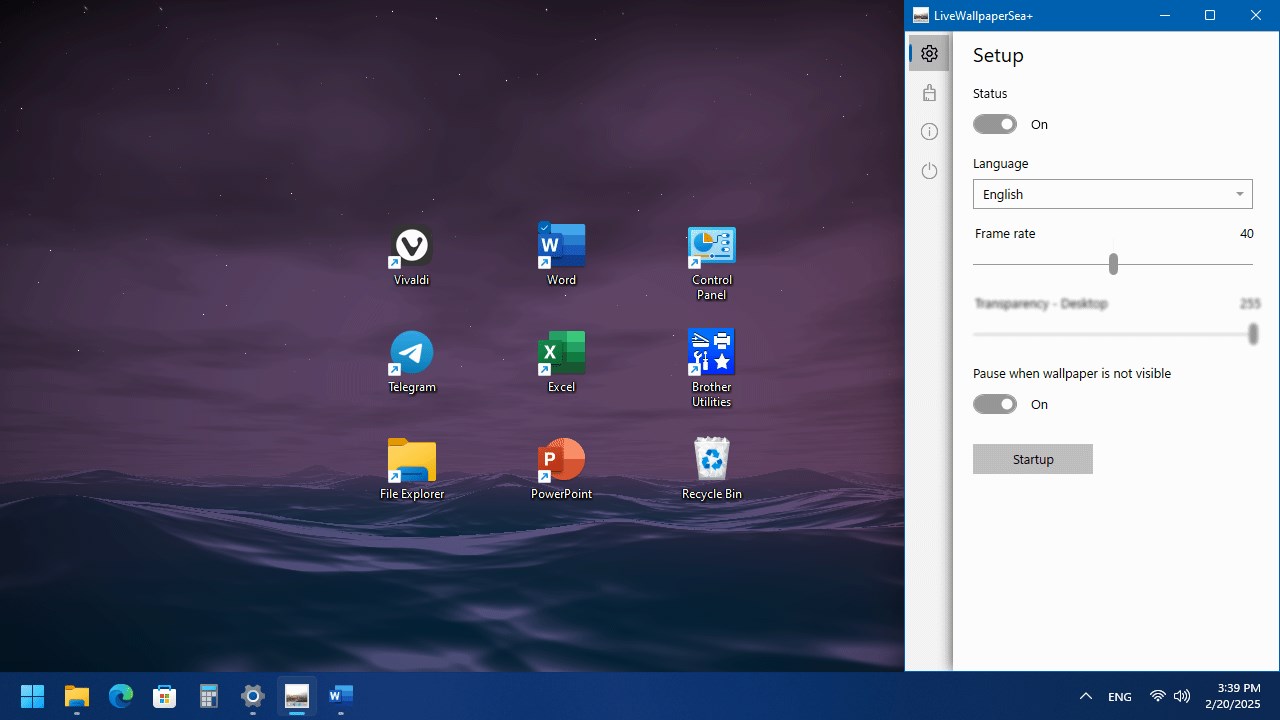Click the Transparency value 255
This screenshot has height=720, width=1280.
(1250, 304)
